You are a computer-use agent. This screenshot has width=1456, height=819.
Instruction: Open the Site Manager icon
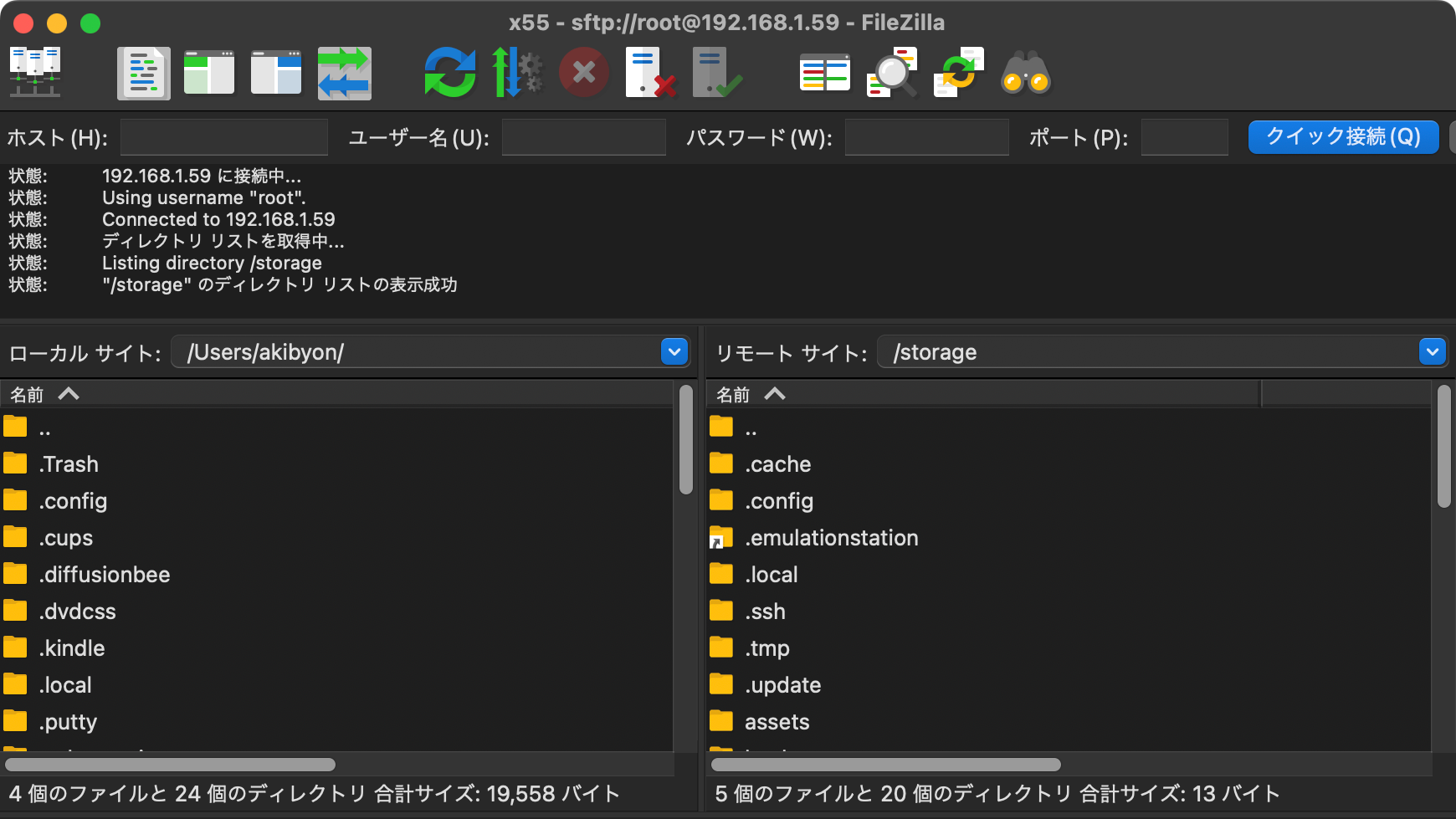tap(35, 73)
